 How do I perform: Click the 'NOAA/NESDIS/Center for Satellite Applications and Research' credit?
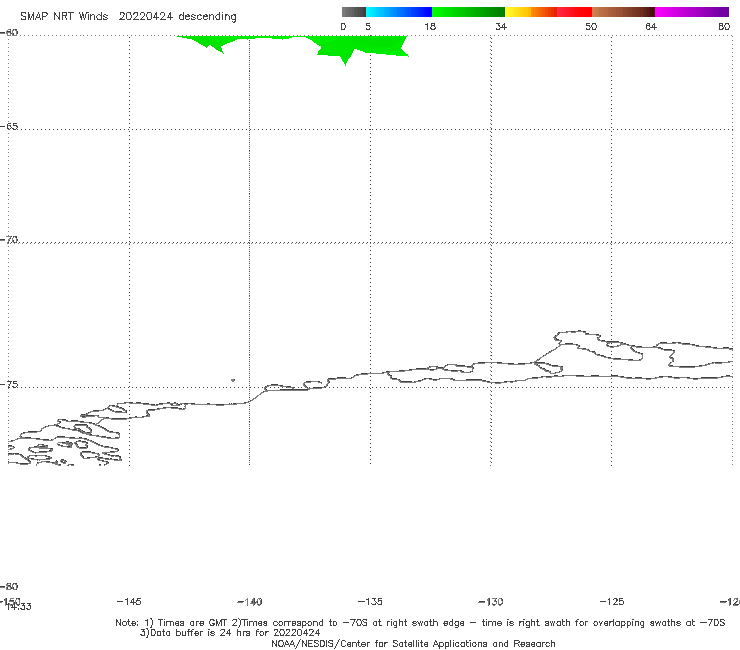click(x=413, y=643)
